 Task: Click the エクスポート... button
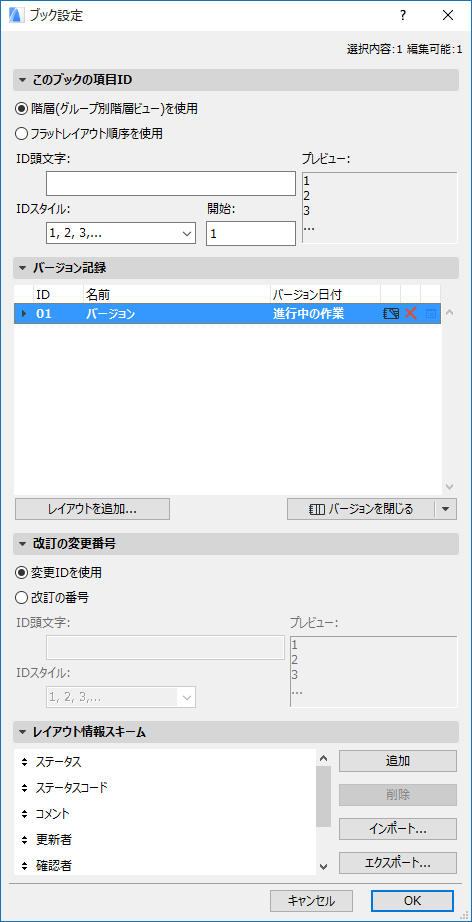[398, 863]
